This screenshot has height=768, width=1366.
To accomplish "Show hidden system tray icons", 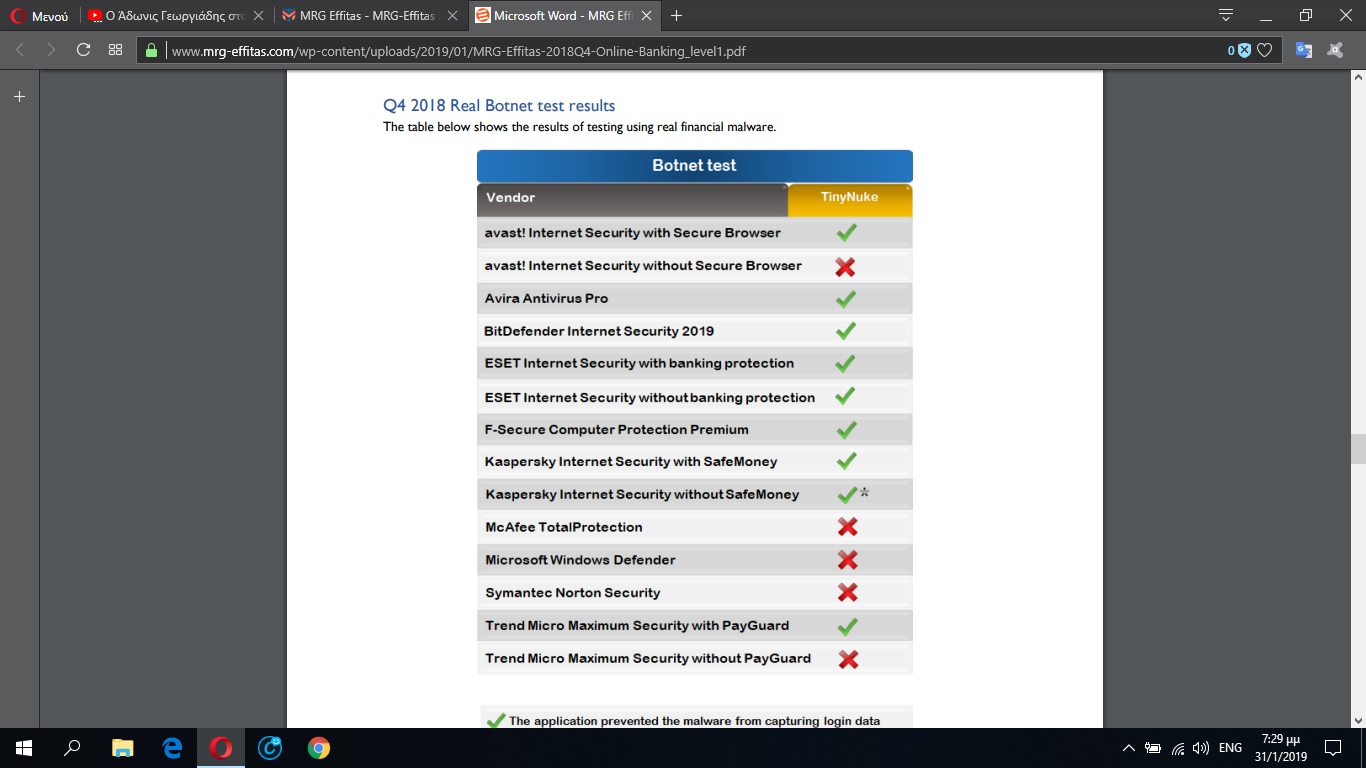I will (x=1129, y=748).
